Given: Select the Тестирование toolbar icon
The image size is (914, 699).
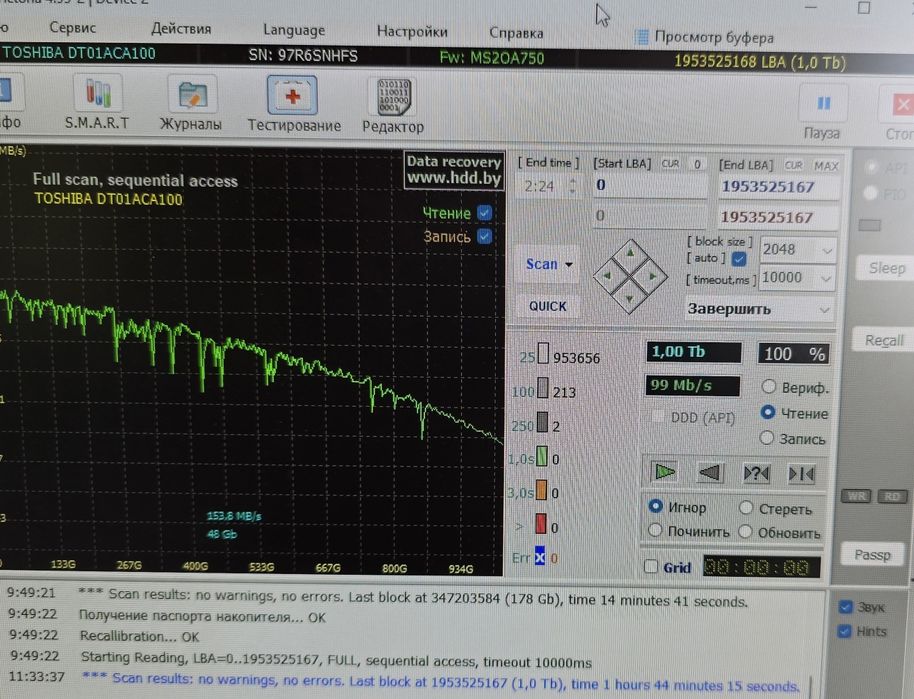Looking at the screenshot, I should tap(293, 96).
